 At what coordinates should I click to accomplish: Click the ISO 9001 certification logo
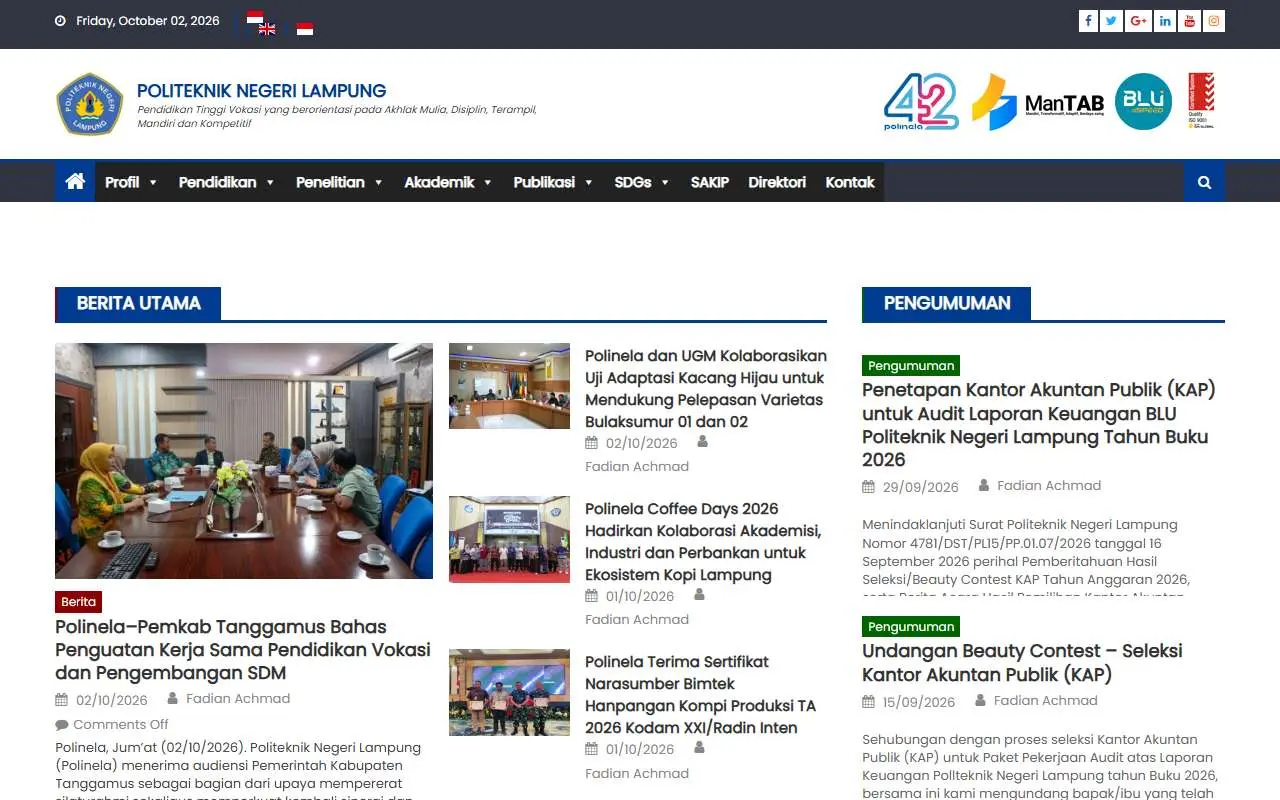coord(1201,101)
